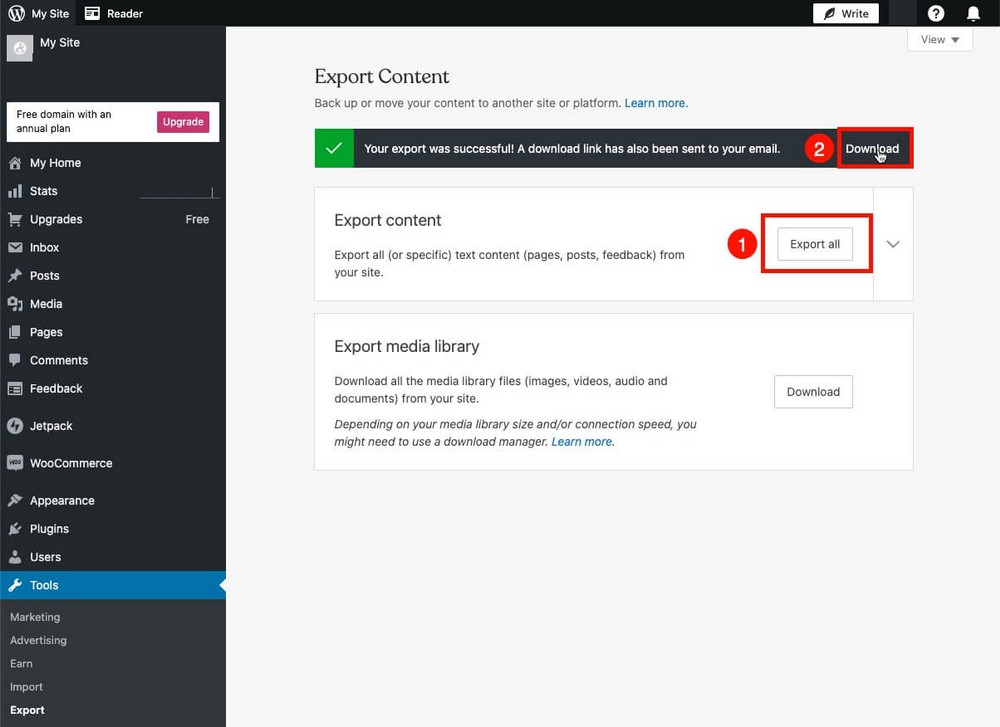Click the Stats bar chart icon
The image size is (1000, 727).
click(x=15, y=191)
